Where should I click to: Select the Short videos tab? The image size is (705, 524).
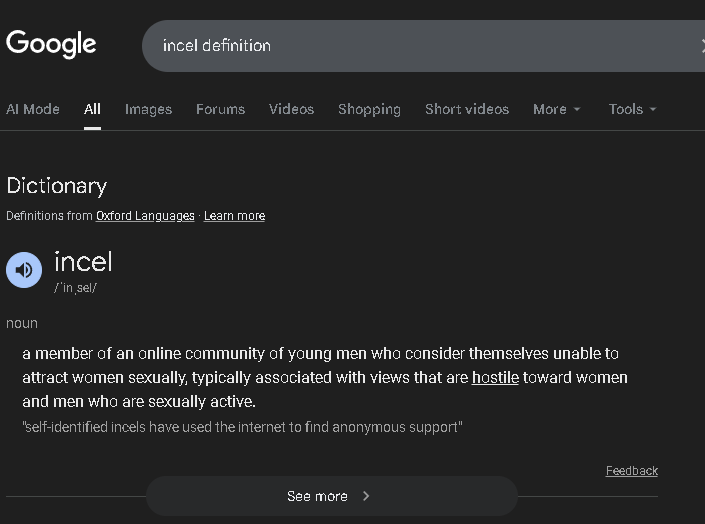[466, 109]
